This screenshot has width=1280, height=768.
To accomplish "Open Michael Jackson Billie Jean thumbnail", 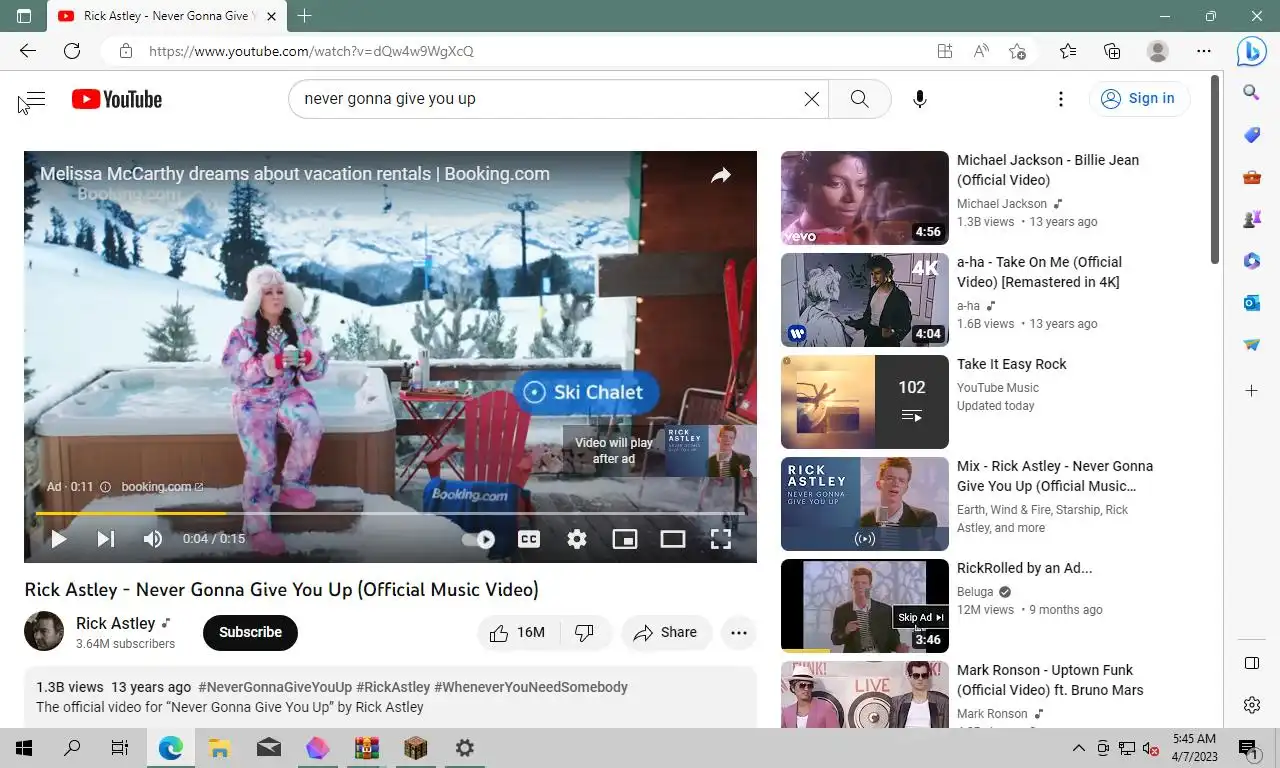I will tap(864, 198).
